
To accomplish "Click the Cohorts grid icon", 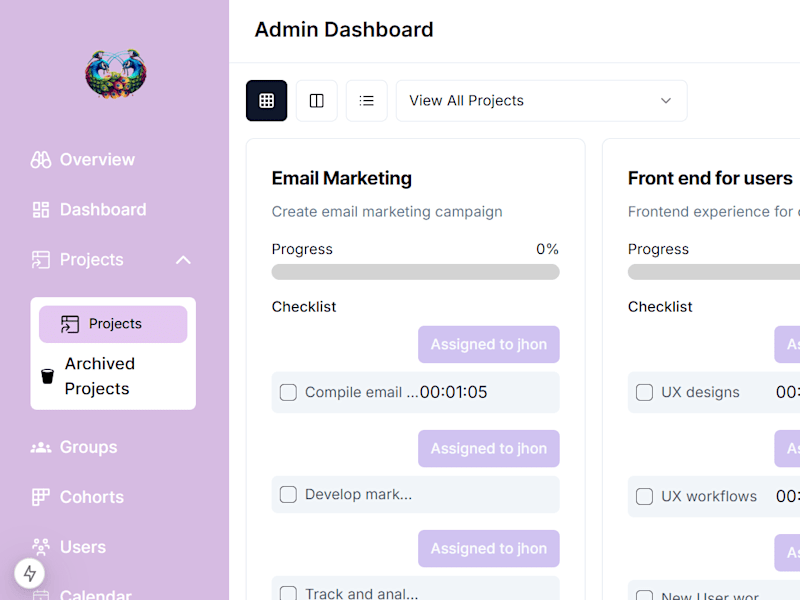I will coord(41,497).
